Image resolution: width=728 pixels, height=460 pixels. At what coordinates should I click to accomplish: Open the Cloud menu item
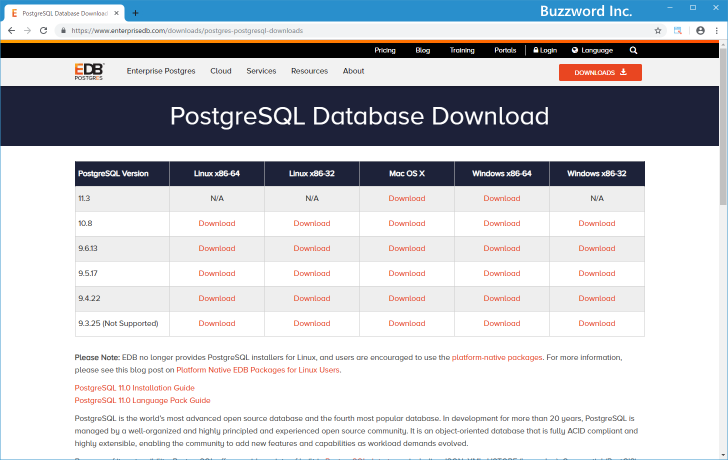coord(221,72)
